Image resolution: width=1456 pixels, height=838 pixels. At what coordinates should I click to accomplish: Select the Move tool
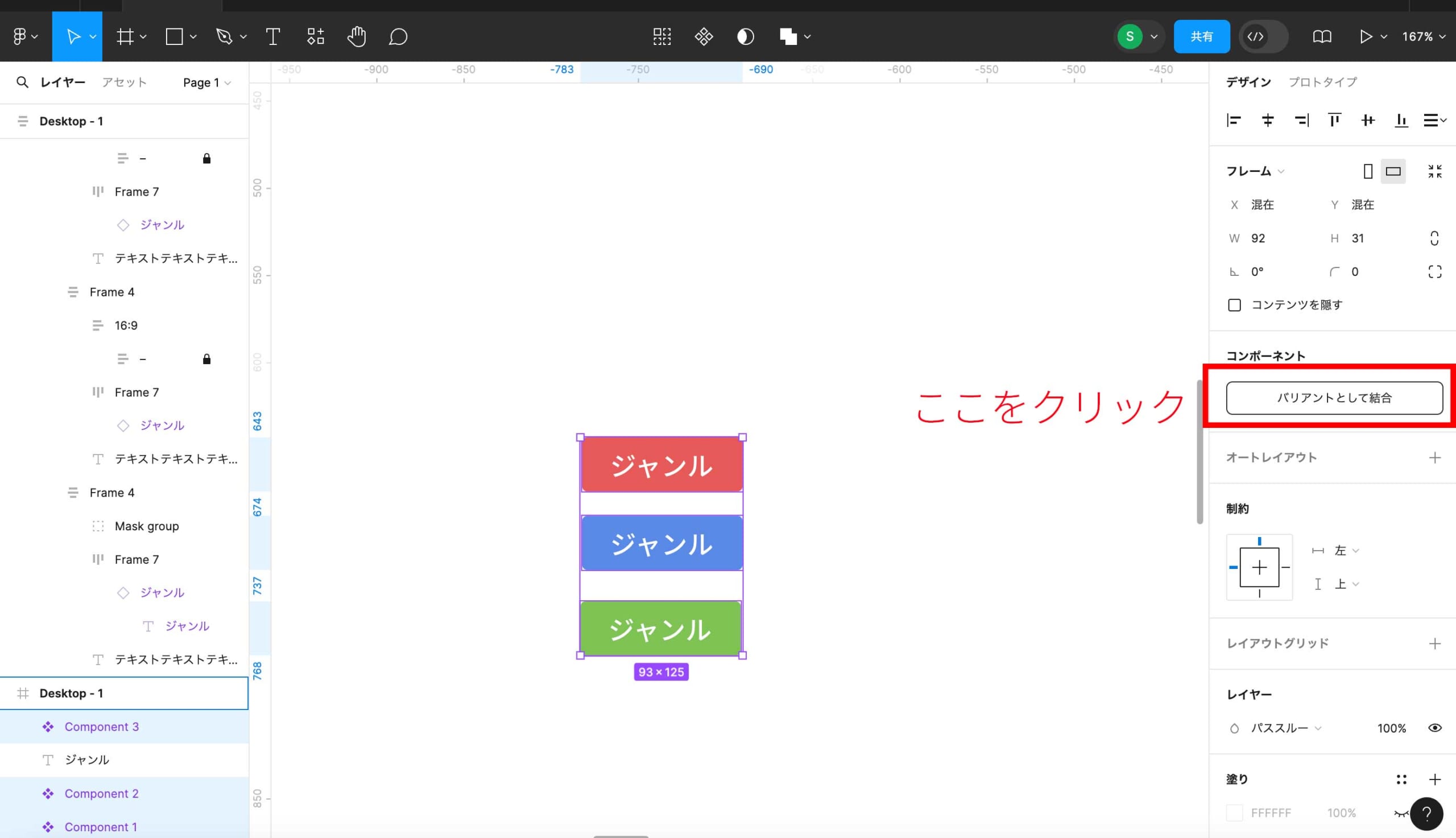point(73,37)
